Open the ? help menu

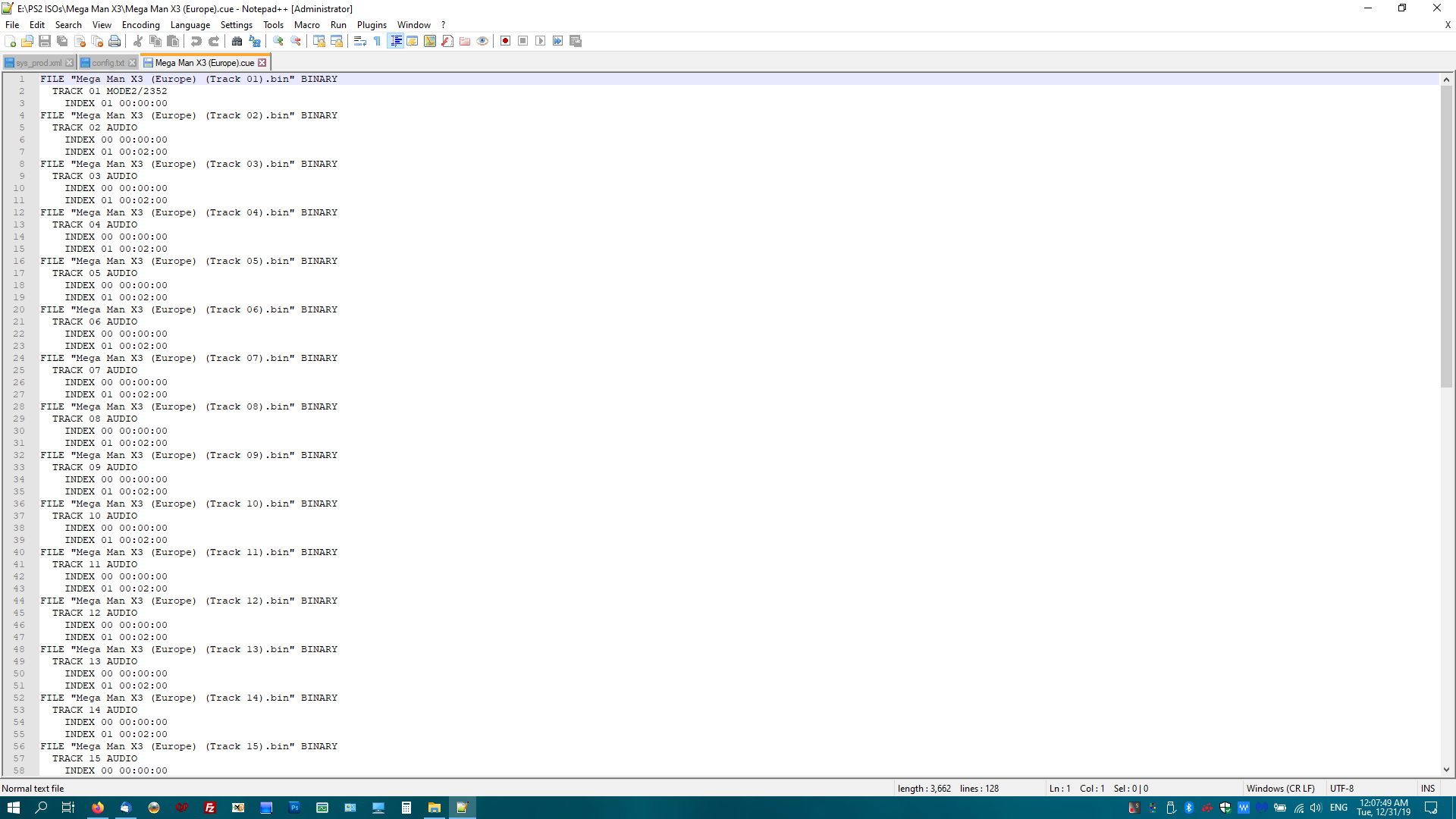[x=444, y=25]
